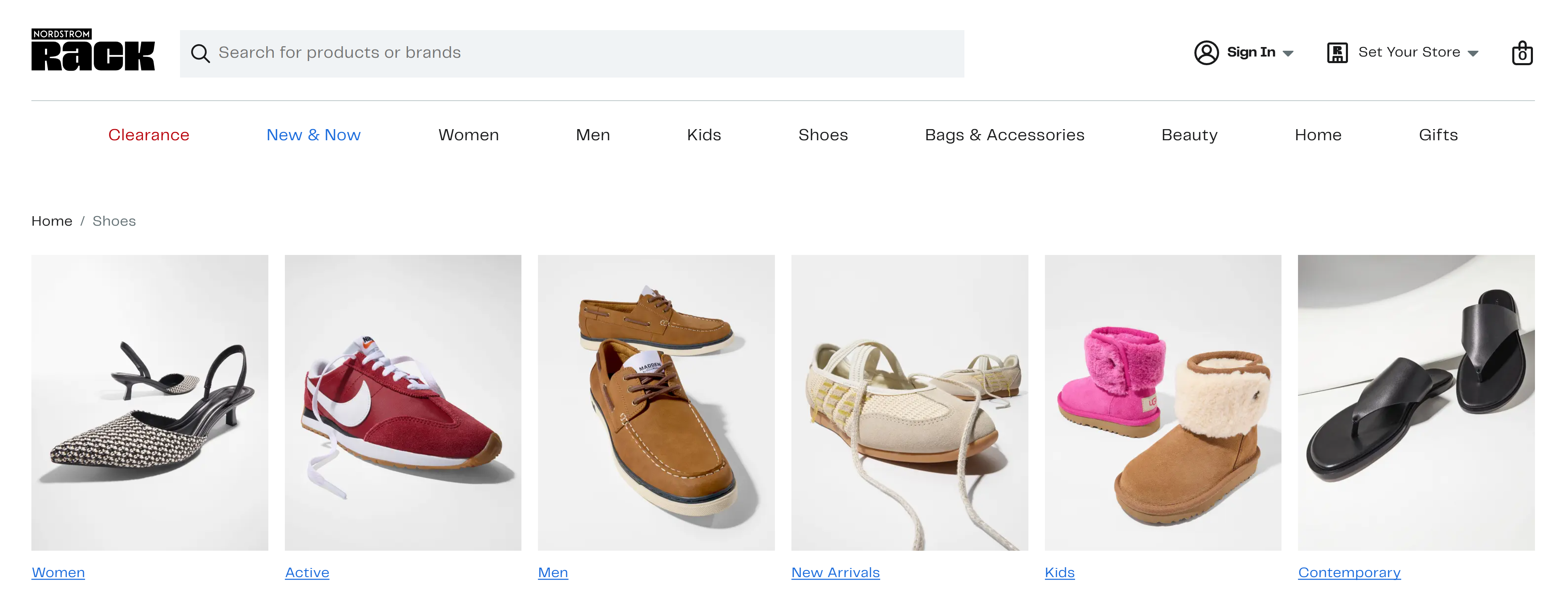The width and height of the screenshot is (1568, 613).
Task: Open the Women shoes link
Action: 58,572
